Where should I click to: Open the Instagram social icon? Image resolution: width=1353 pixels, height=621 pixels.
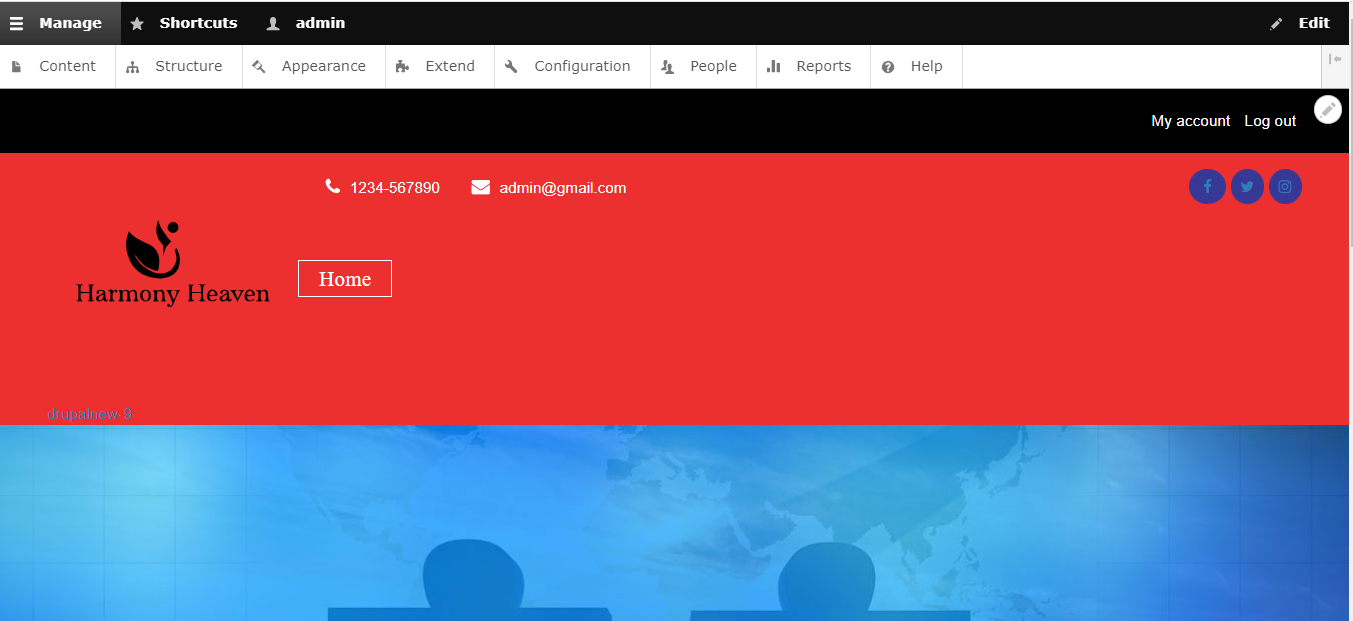[x=1285, y=186]
